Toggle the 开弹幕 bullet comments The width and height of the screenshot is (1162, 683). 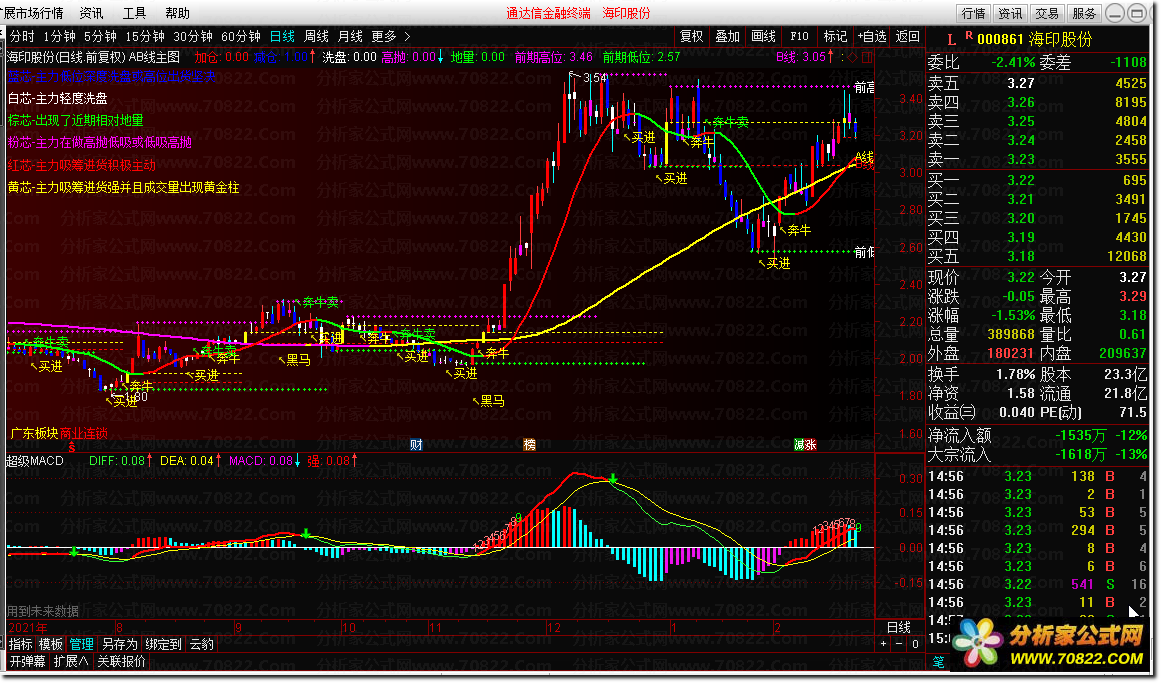(27, 661)
